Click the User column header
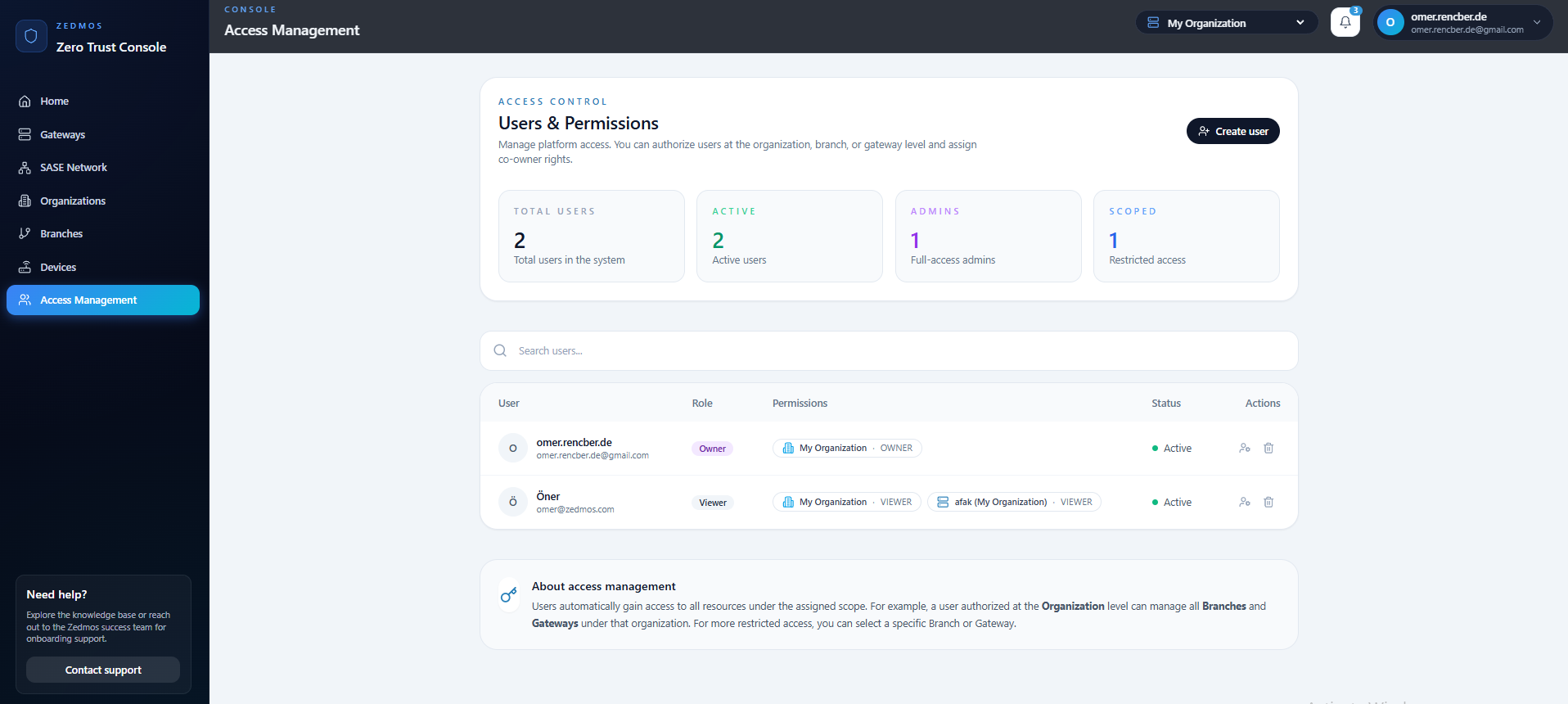 pyautogui.click(x=508, y=403)
